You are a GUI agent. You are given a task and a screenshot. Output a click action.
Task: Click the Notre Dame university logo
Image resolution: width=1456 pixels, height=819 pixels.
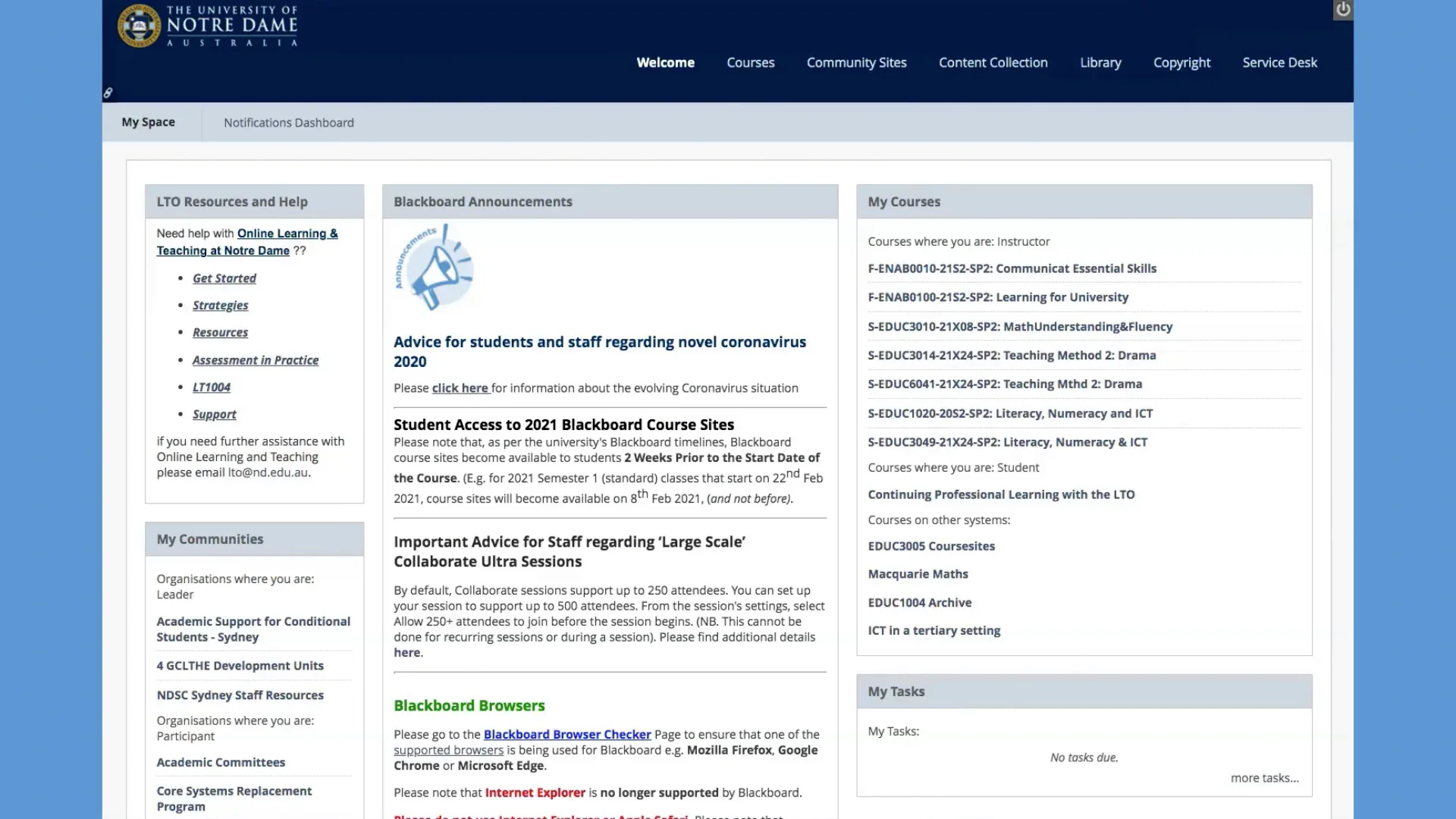click(208, 27)
